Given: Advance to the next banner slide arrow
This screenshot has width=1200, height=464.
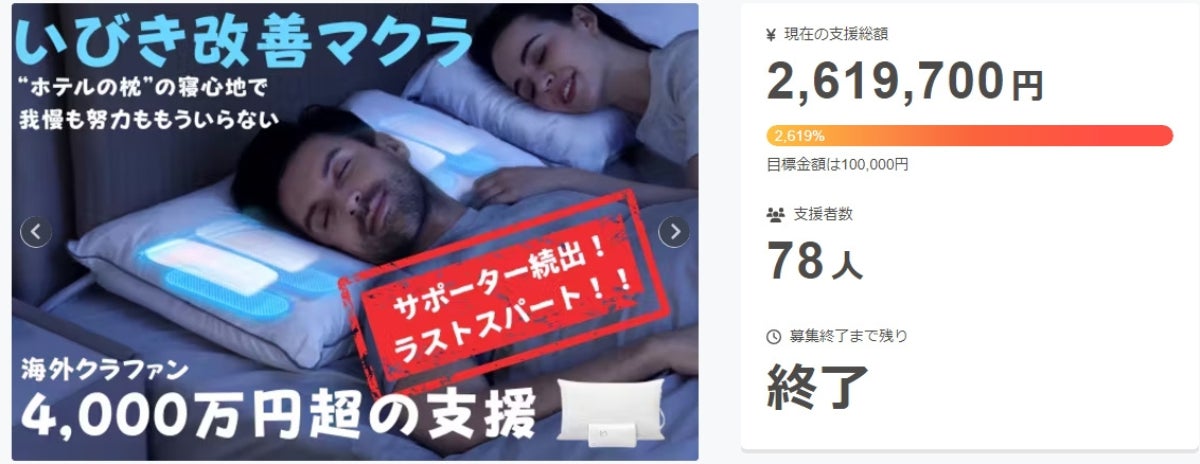Looking at the screenshot, I should pos(674,232).
